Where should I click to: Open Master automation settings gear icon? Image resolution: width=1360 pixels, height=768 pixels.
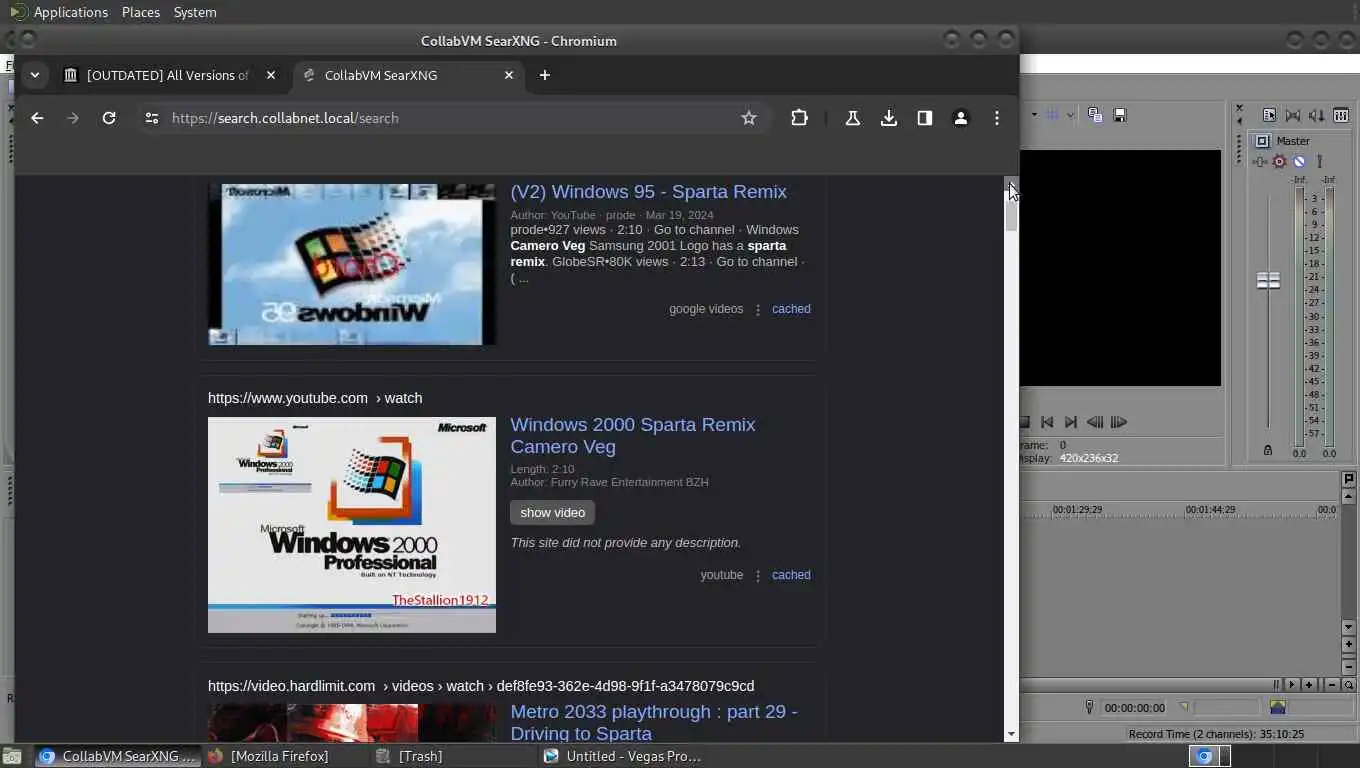pos(1279,161)
